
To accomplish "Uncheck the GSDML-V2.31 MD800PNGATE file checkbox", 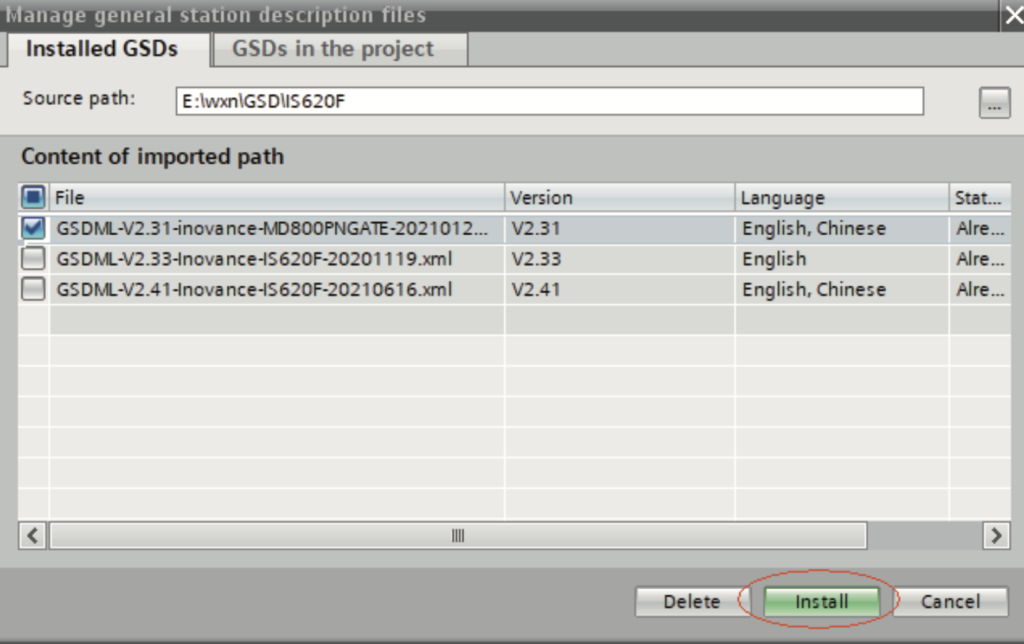I will click(33, 228).
